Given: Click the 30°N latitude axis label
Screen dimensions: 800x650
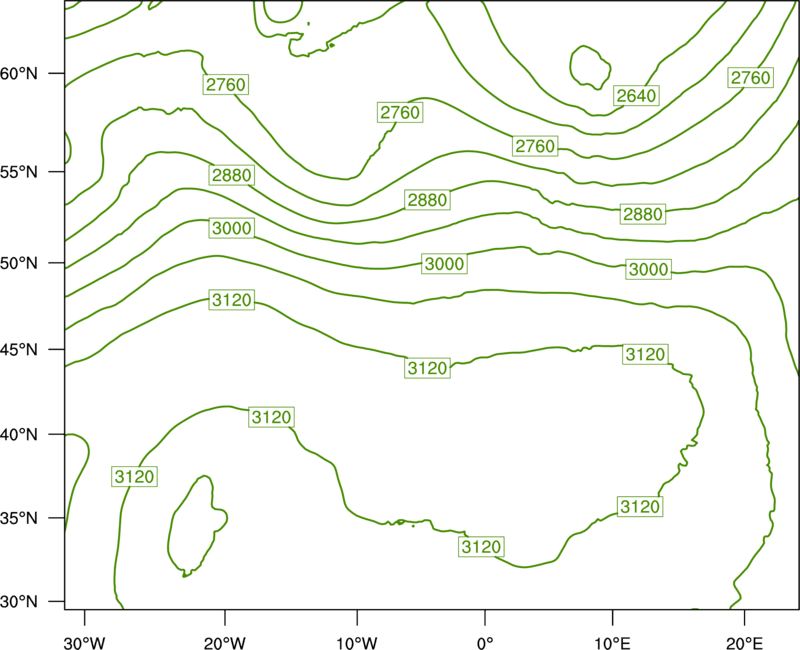Looking at the screenshot, I should (19, 602).
